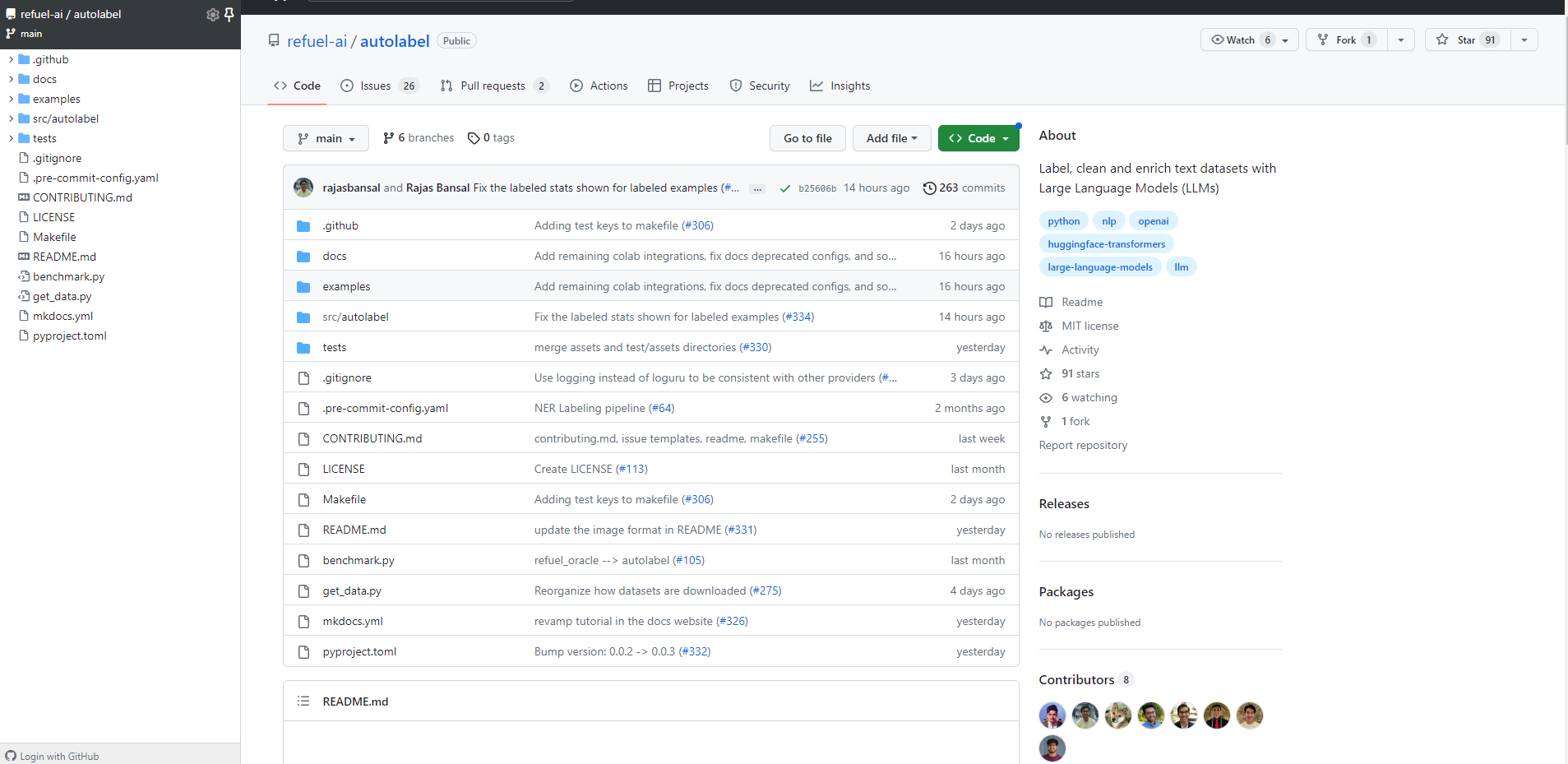
Task: Open the 6 branches link
Action: tap(419, 138)
